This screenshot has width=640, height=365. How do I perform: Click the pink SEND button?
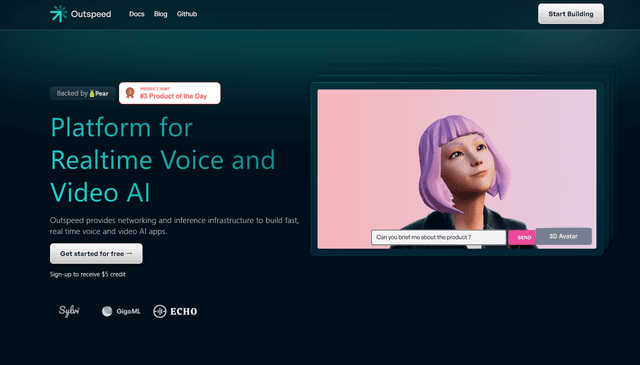pos(522,237)
